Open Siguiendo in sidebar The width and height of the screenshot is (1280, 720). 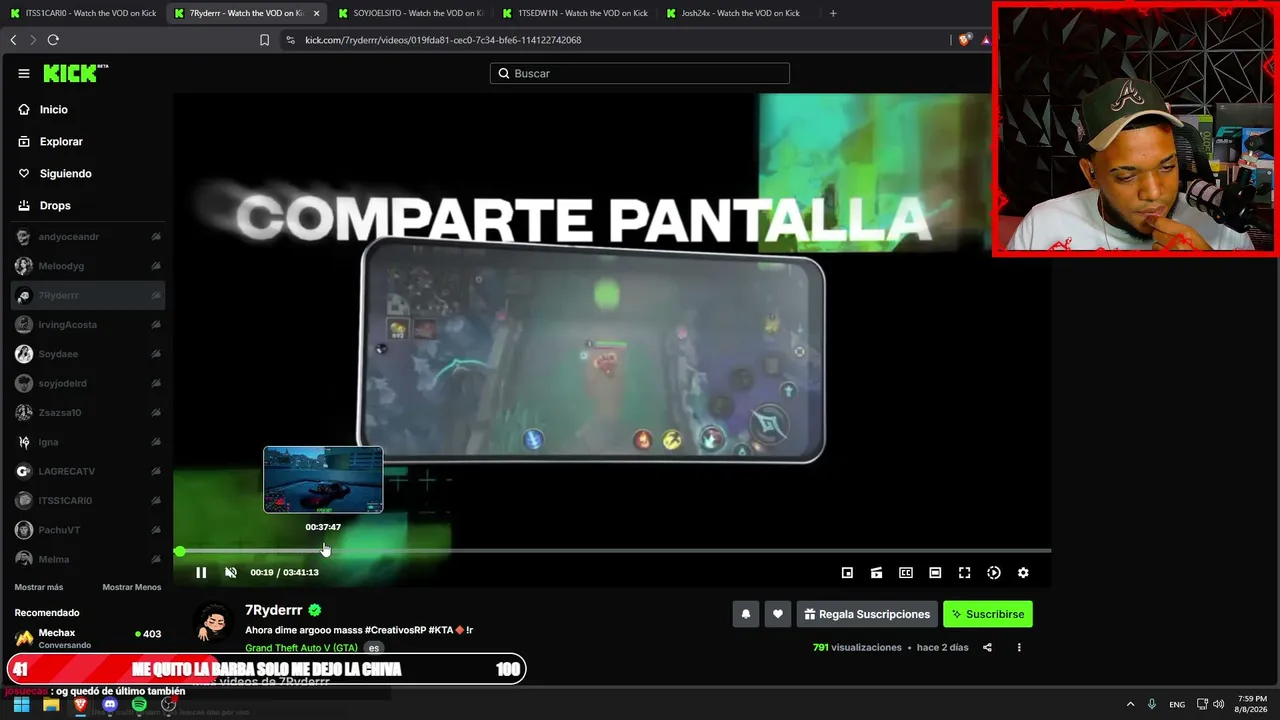(x=88, y=174)
